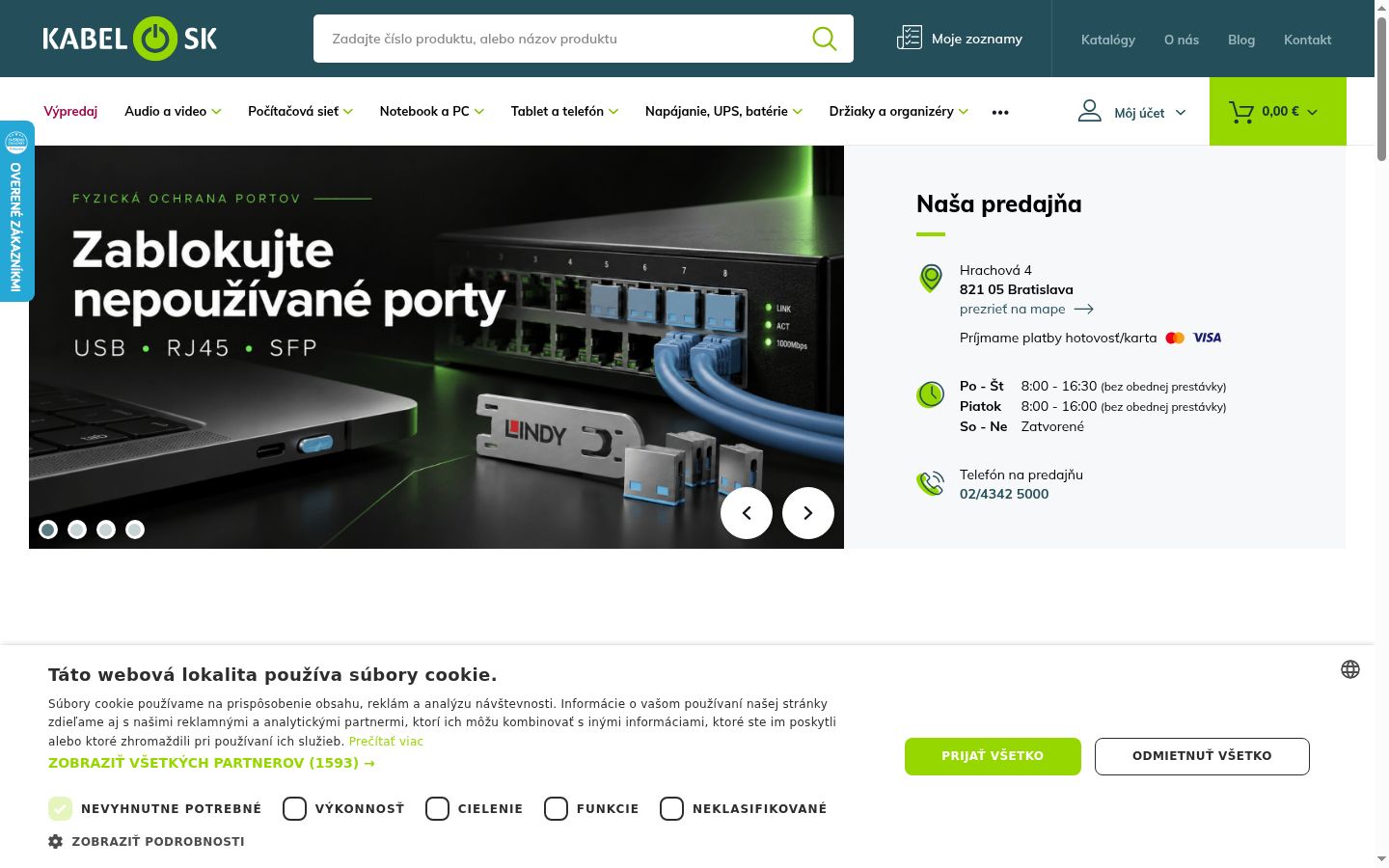Open the shopping cart icon
The image size is (1389, 868).
tap(1241, 112)
